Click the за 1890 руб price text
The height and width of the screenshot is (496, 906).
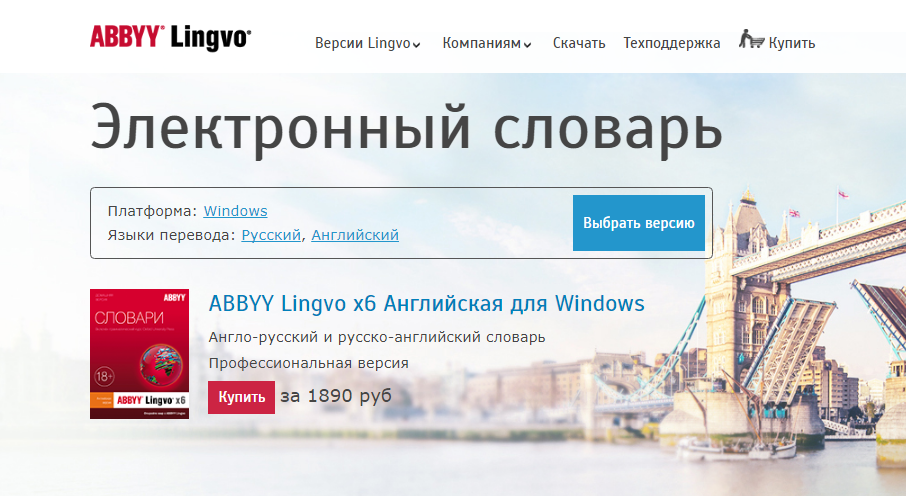pyautogui.click(x=336, y=396)
